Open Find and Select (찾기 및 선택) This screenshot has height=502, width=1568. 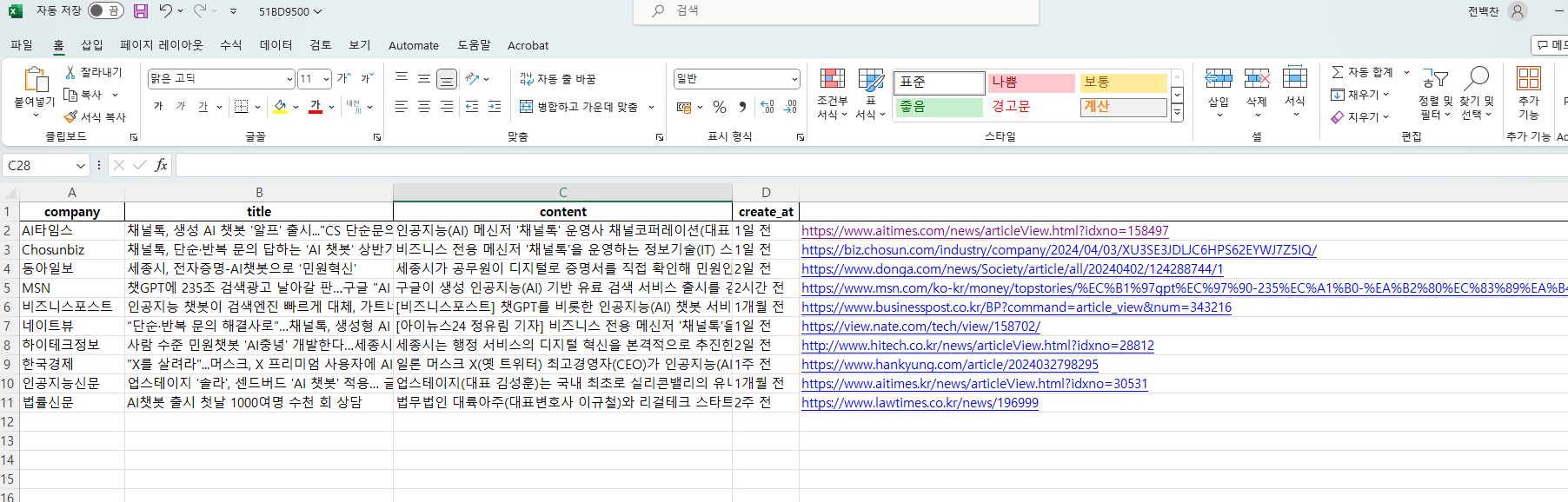(1476, 94)
